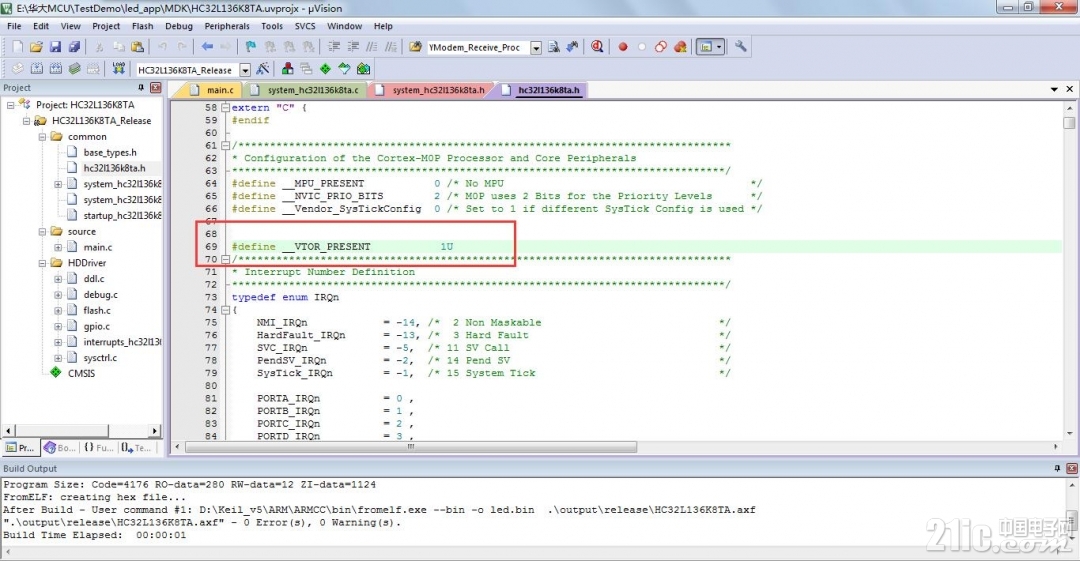
Task: Click the editor horizontal scrollbar thumb
Action: (411, 447)
